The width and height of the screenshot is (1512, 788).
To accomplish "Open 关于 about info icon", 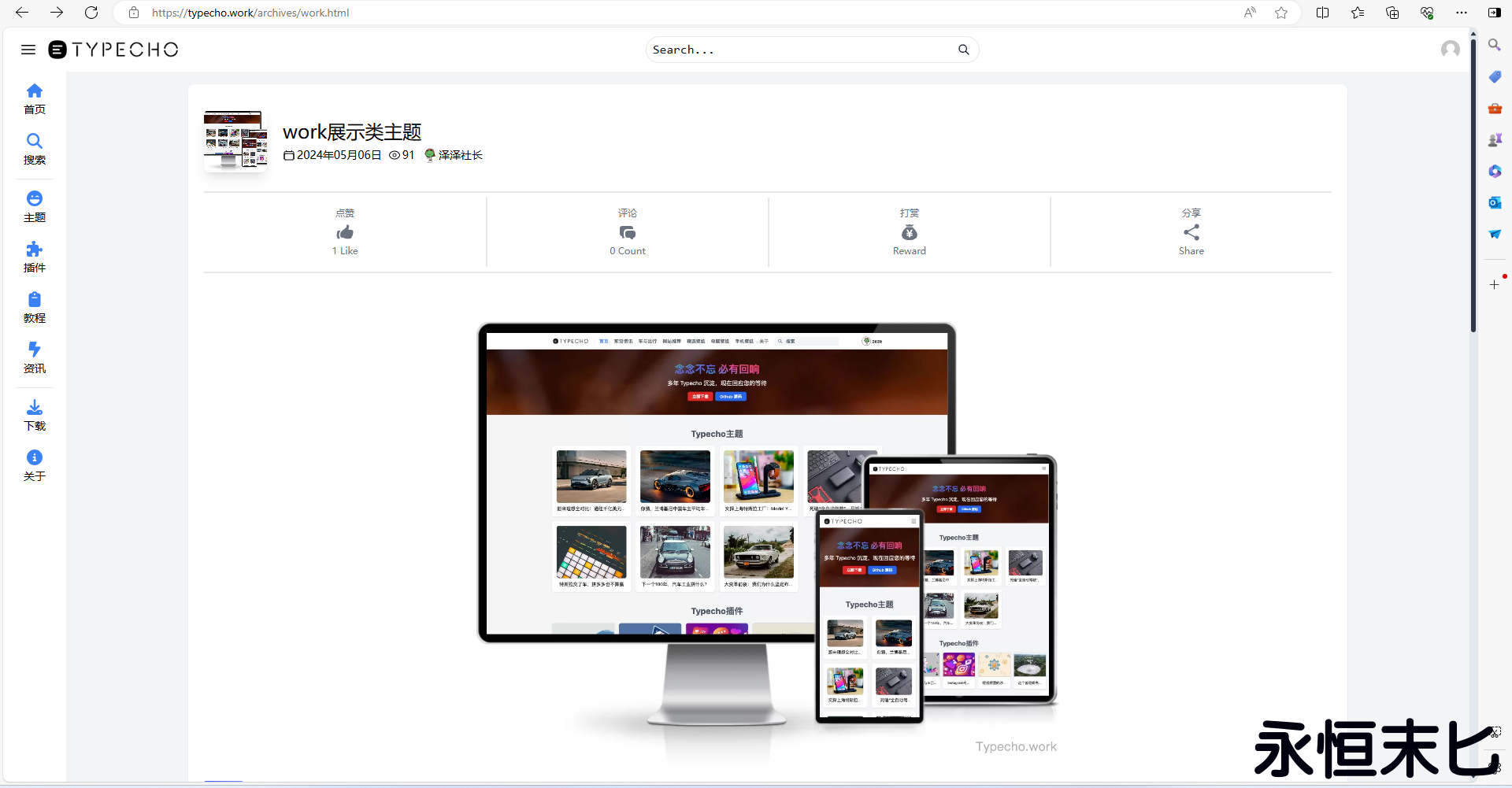I will 35,466.
